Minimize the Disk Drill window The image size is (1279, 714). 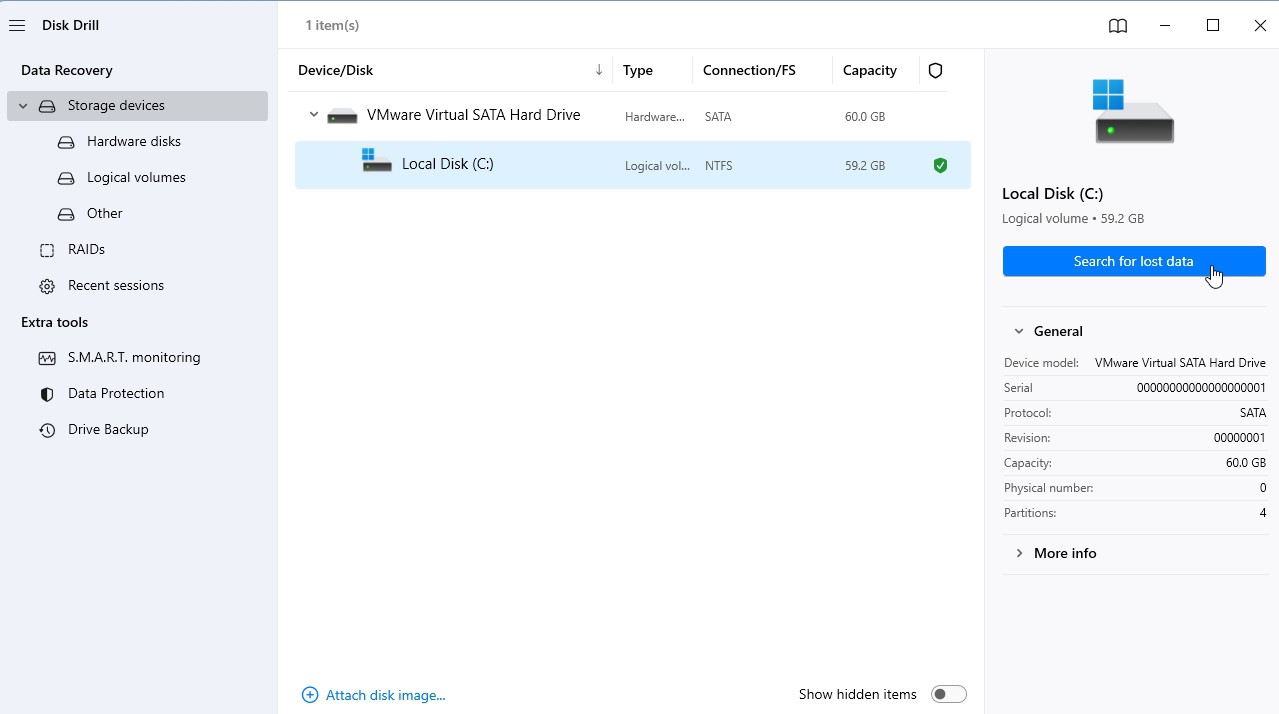[1165, 25]
